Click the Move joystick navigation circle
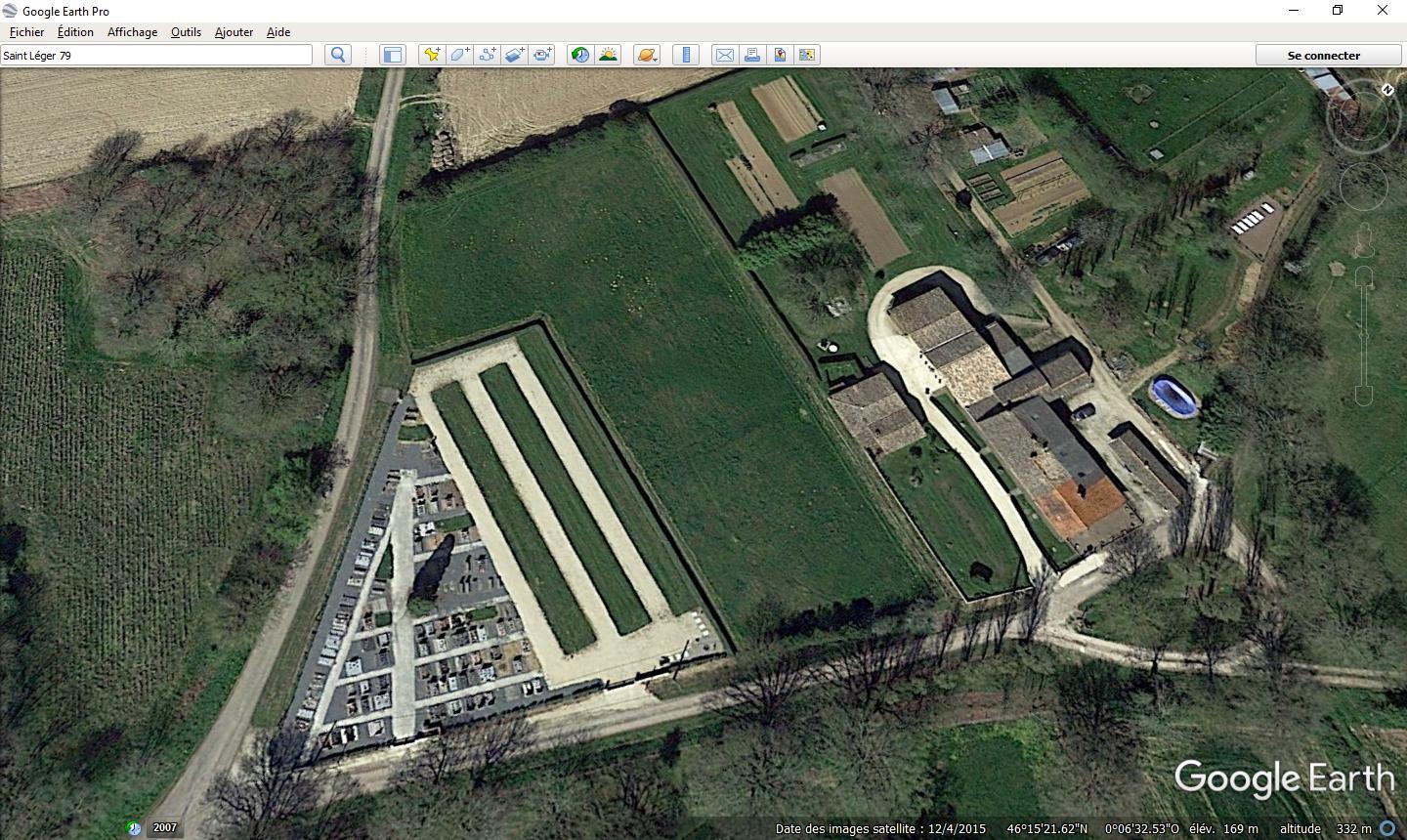Viewport: 1407px width, 840px height. pos(1363,187)
